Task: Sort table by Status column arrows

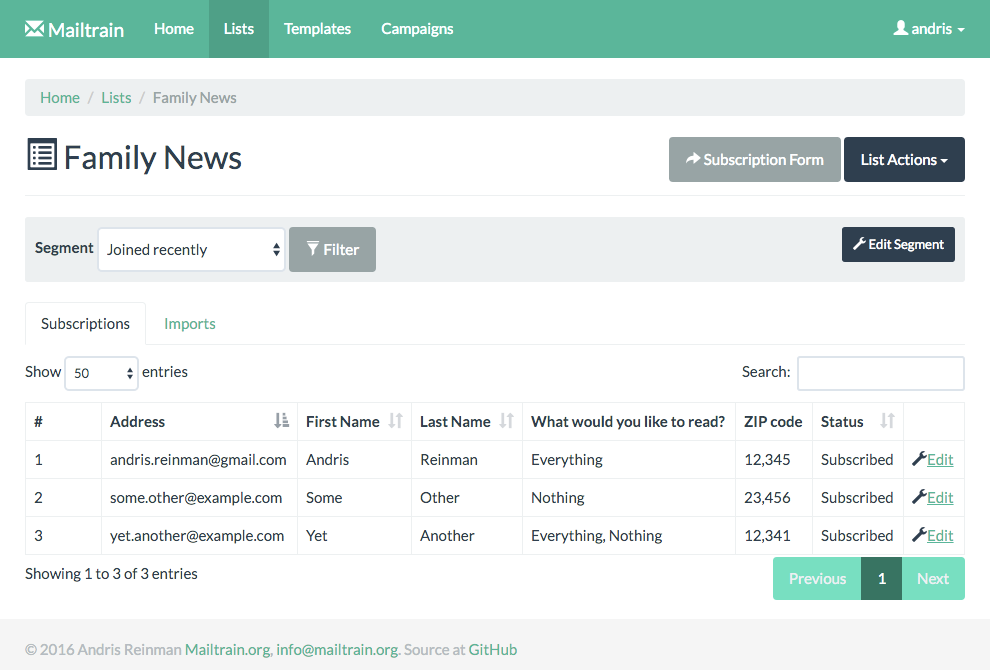Action: click(888, 421)
